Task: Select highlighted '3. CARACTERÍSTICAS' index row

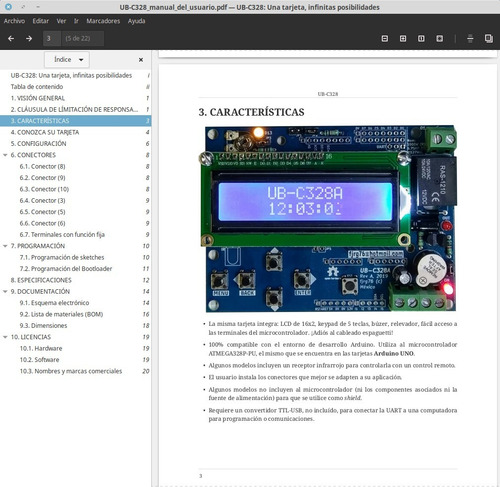Action: tap(75, 121)
